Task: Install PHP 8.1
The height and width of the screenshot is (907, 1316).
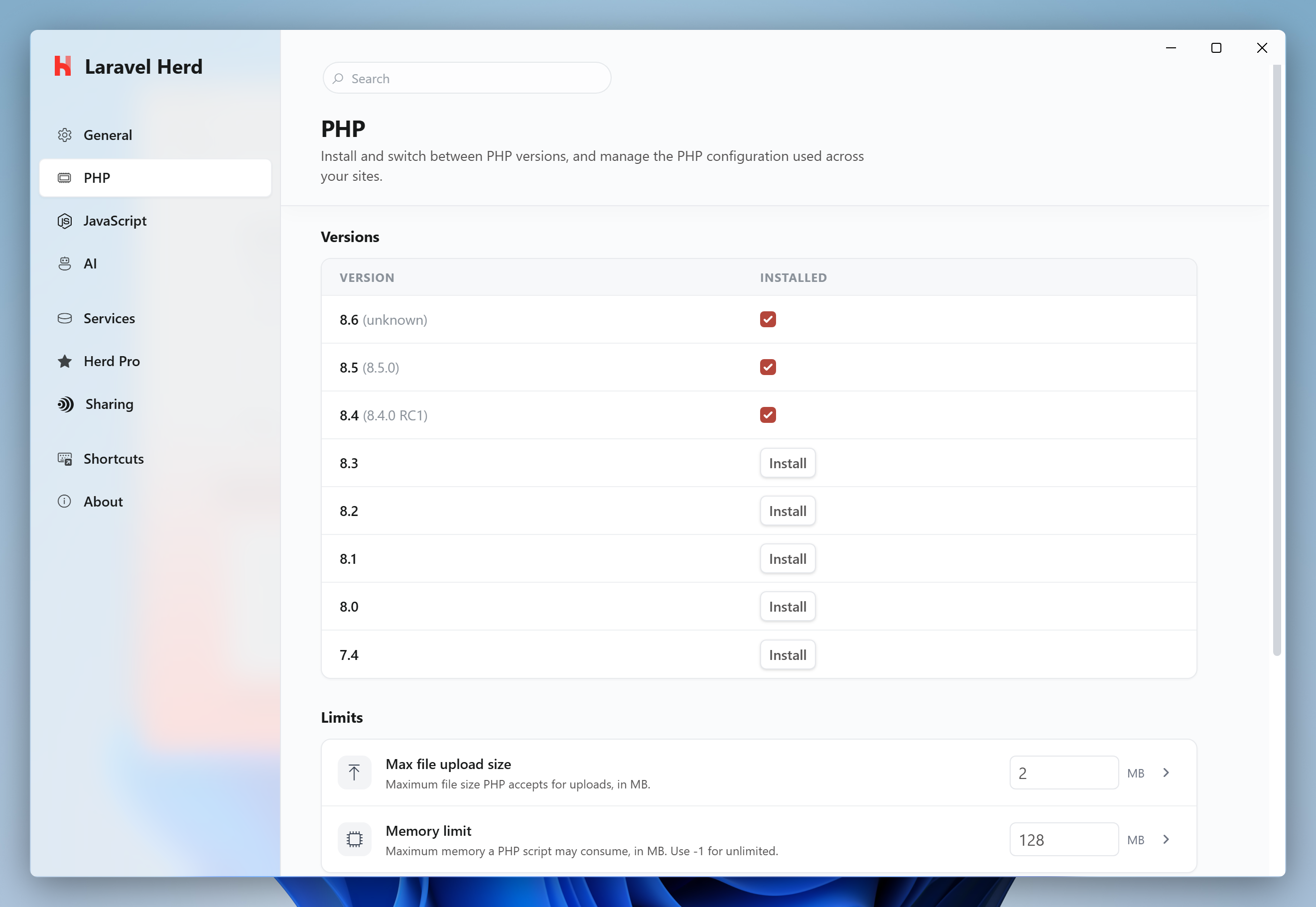Action: click(788, 559)
